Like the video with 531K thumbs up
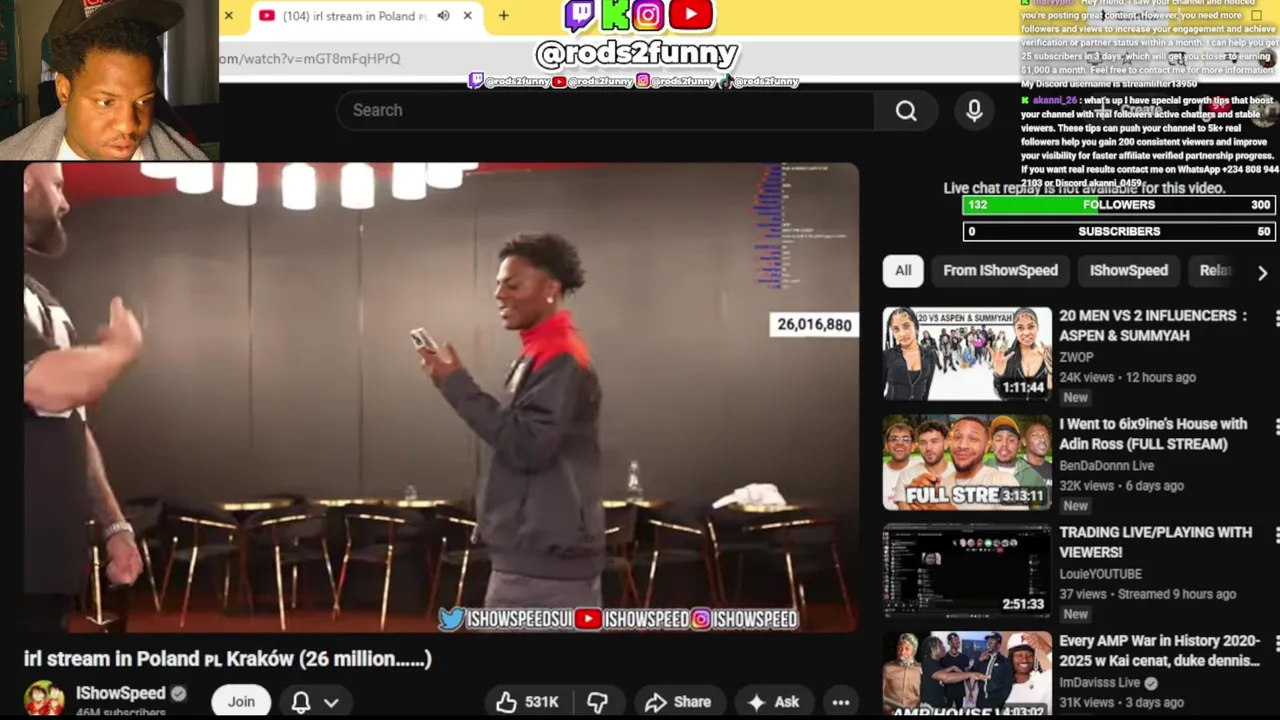 [x=527, y=702]
